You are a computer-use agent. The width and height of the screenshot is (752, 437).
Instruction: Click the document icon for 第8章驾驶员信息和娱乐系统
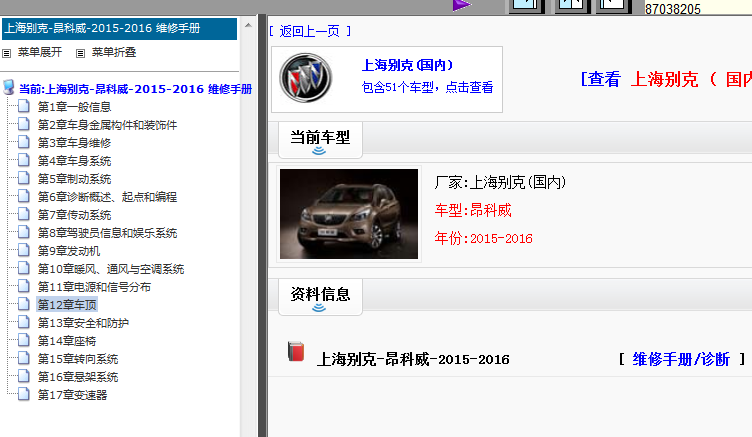[24, 232]
